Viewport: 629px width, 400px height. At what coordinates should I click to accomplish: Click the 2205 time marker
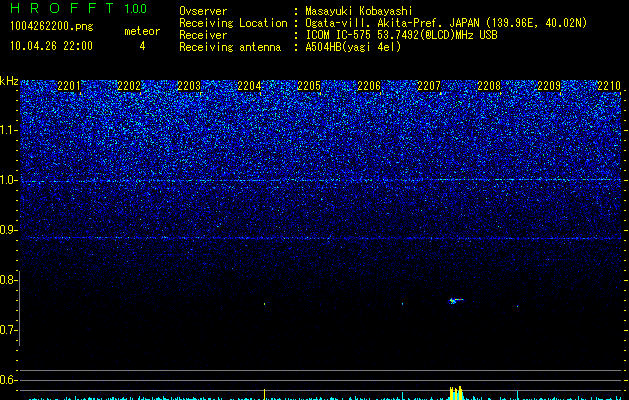coord(309,85)
